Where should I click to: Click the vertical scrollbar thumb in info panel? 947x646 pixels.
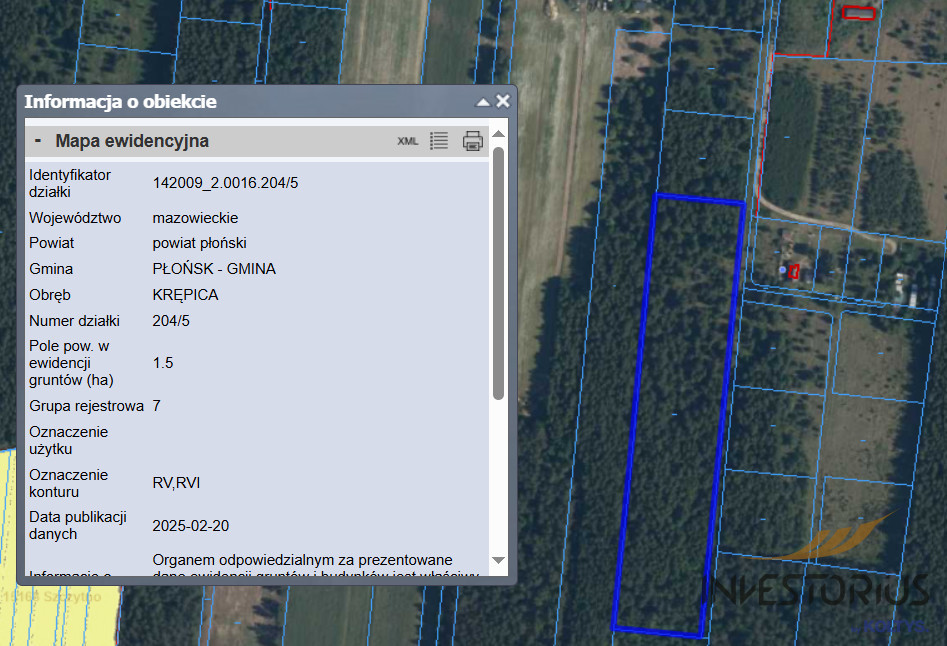coord(499,270)
